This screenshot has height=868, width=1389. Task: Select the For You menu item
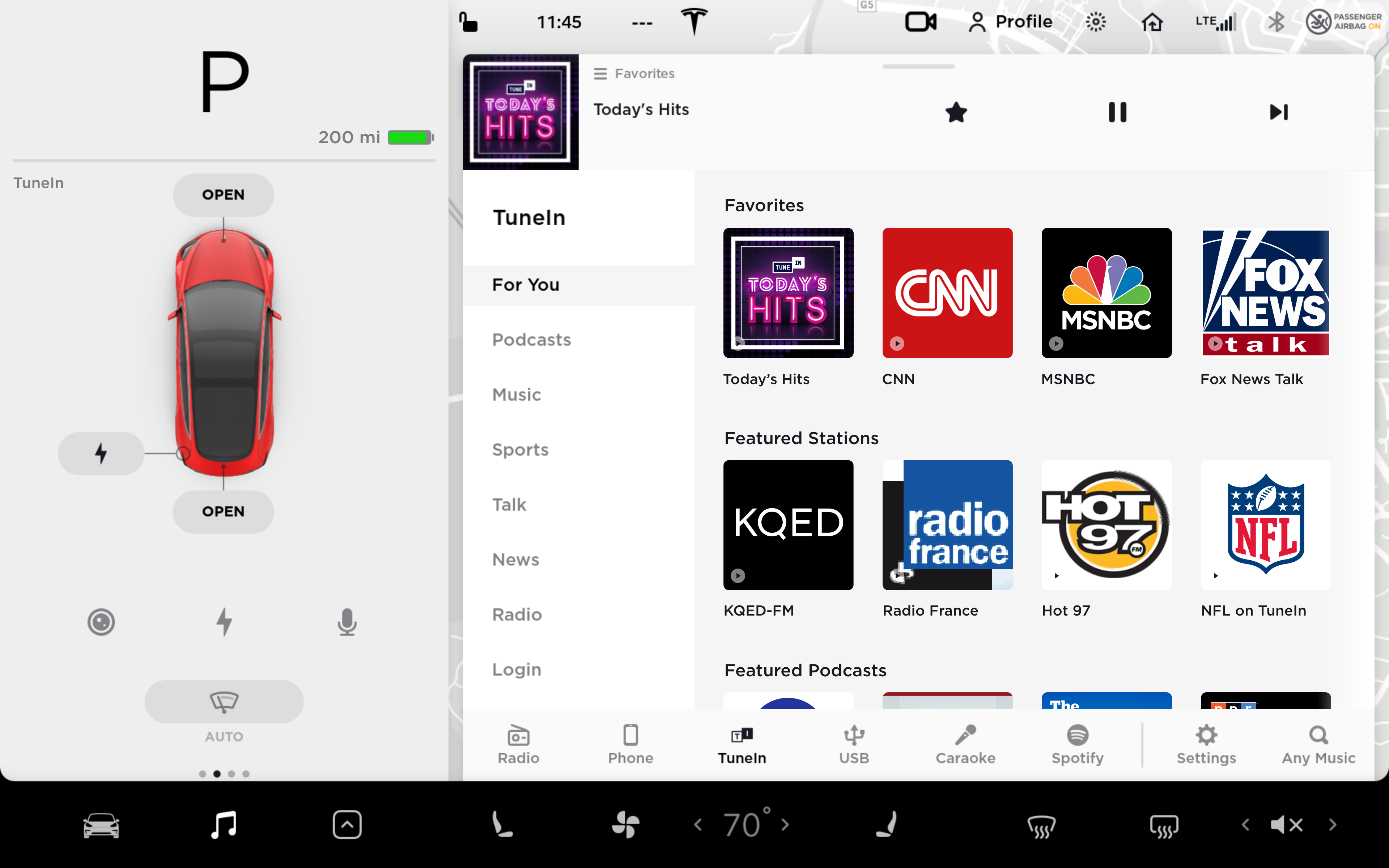526,284
